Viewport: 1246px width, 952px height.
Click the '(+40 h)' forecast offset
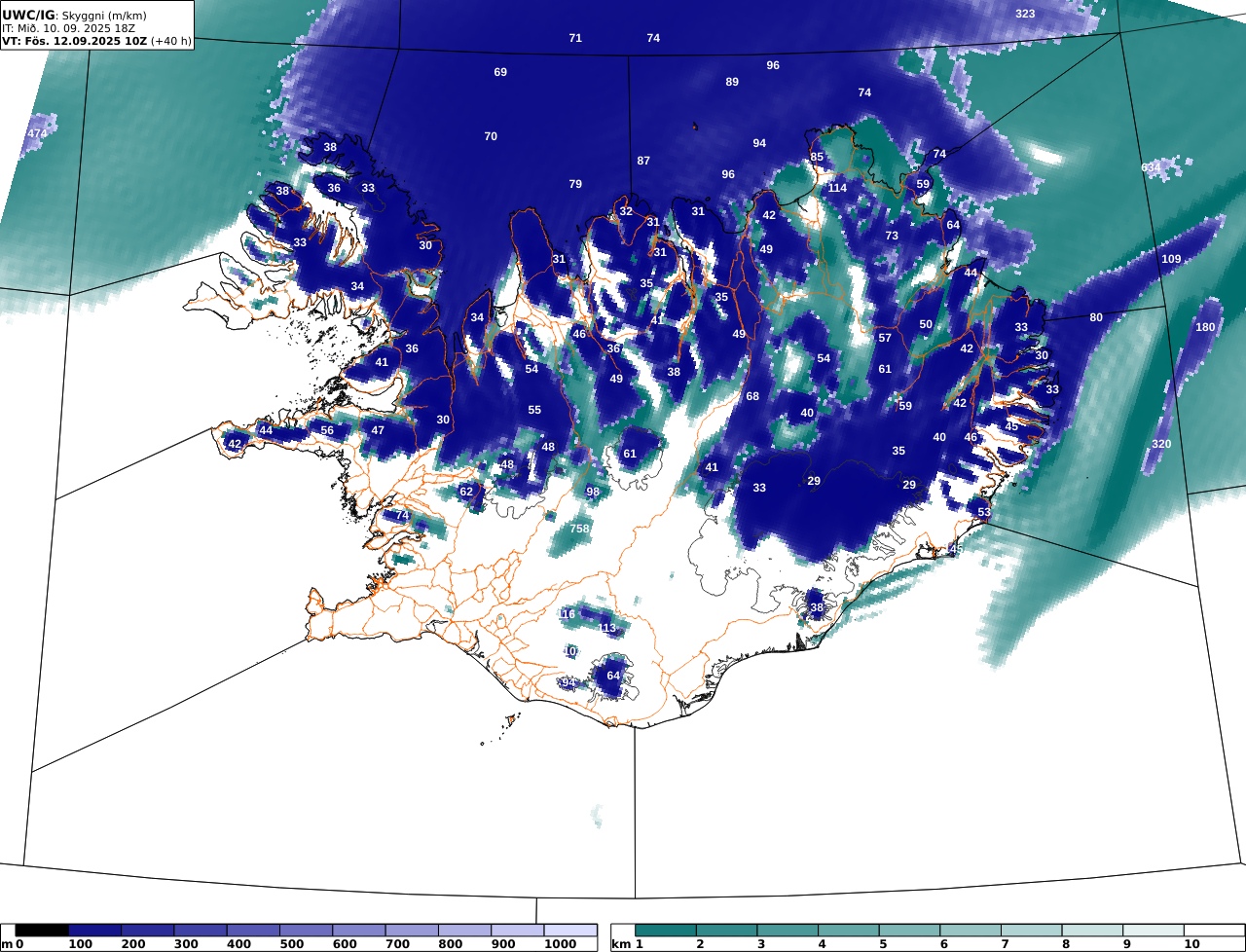coord(171,42)
